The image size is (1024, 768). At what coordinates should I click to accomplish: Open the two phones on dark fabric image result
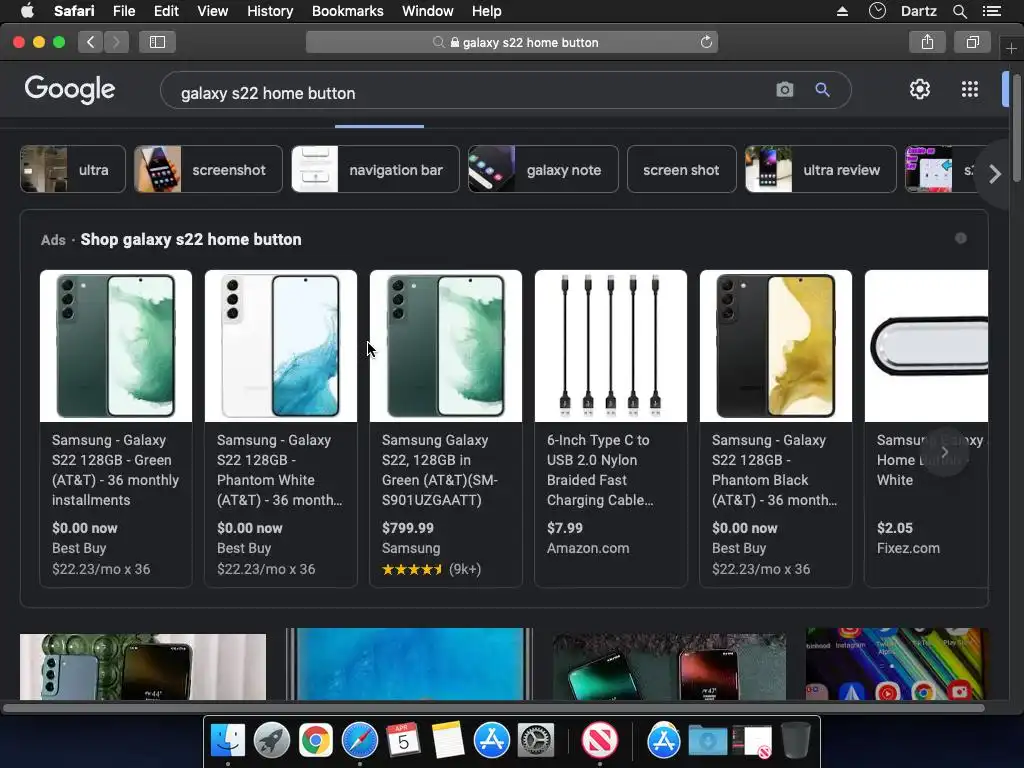(x=669, y=667)
